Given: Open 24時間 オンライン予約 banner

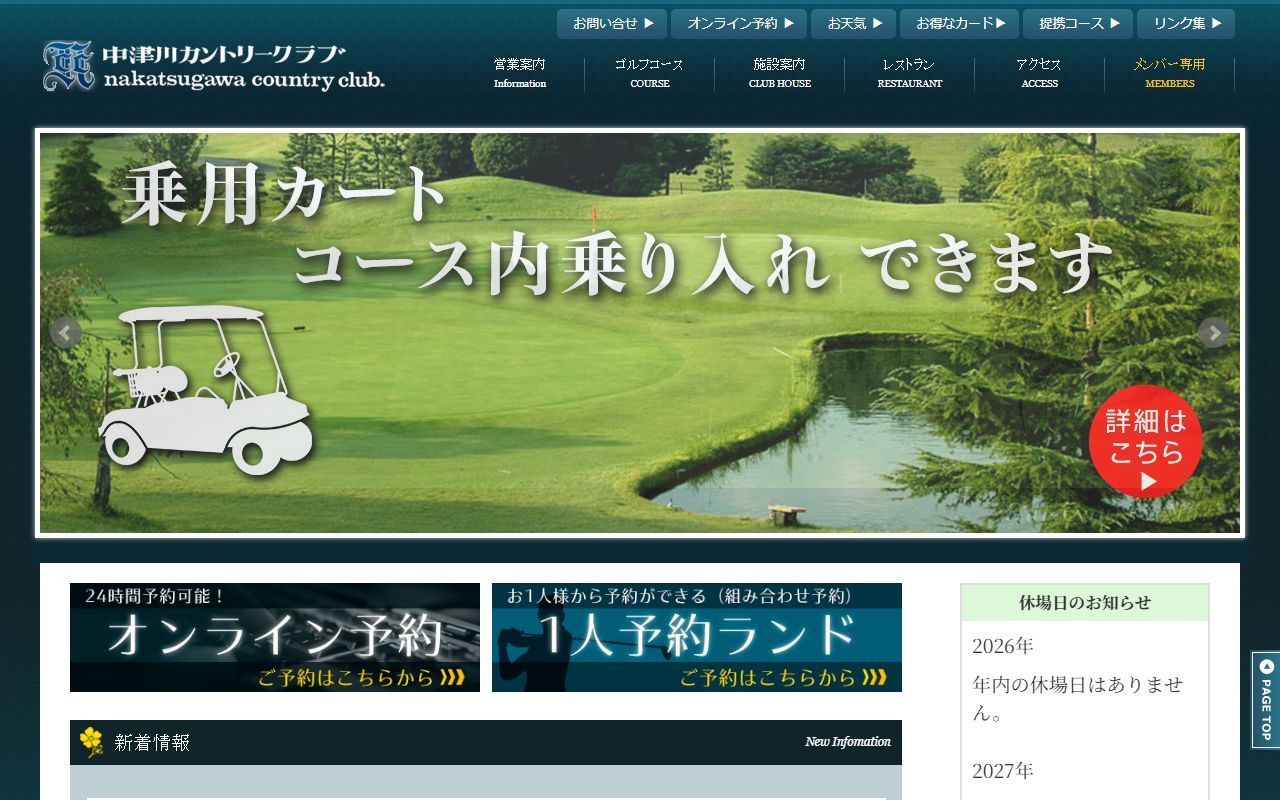Looking at the screenshot, I should tap(275, 637).
